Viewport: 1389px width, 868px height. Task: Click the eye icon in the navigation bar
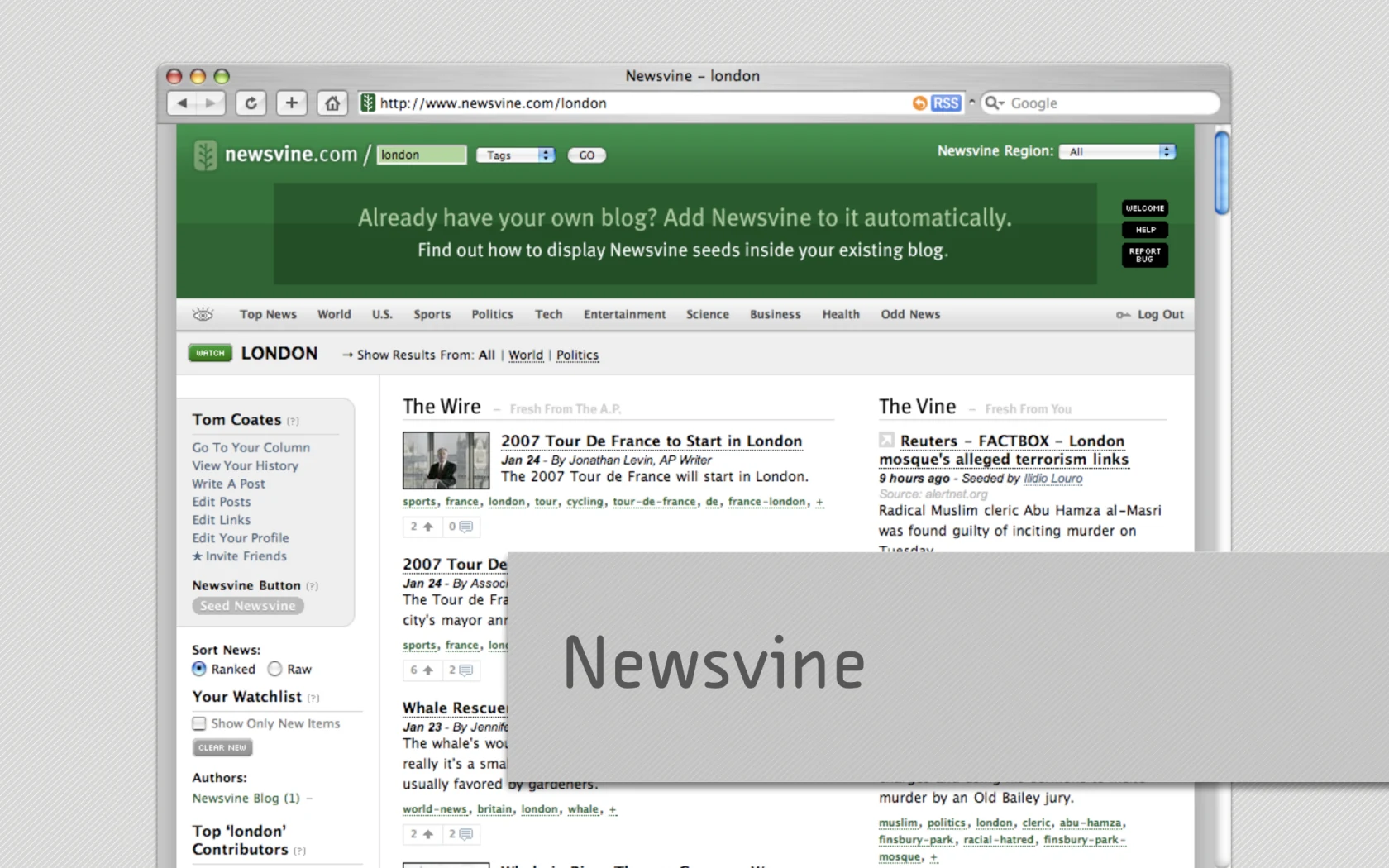[203, 314]
